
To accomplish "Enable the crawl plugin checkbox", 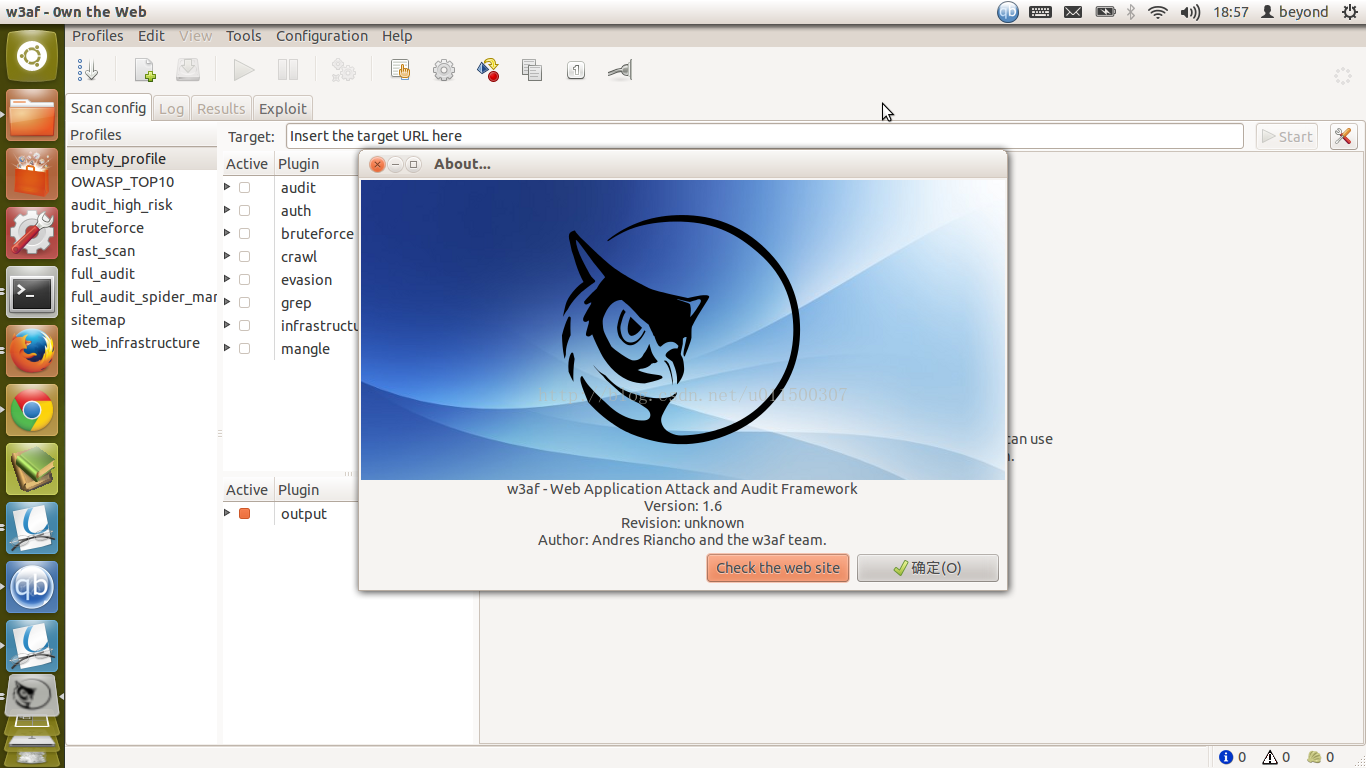I will 244,257.
